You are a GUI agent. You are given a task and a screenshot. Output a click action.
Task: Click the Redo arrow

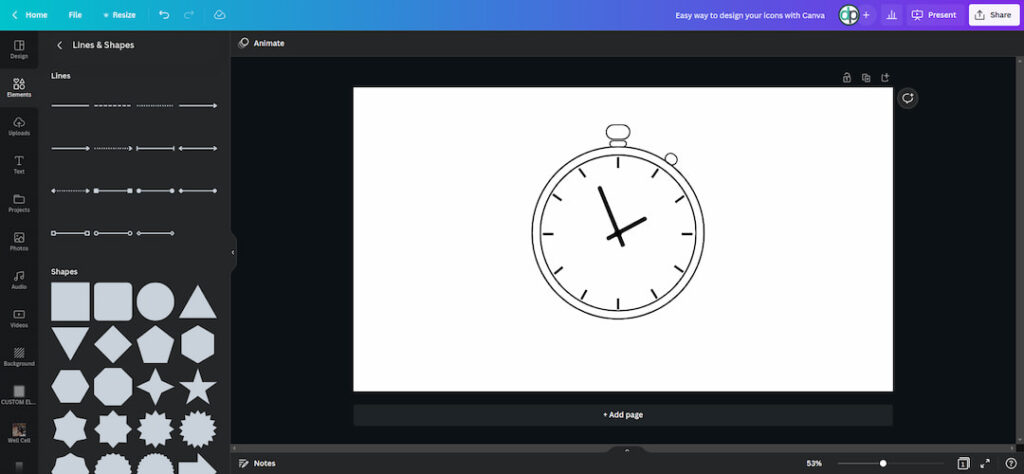coord(189,14)
